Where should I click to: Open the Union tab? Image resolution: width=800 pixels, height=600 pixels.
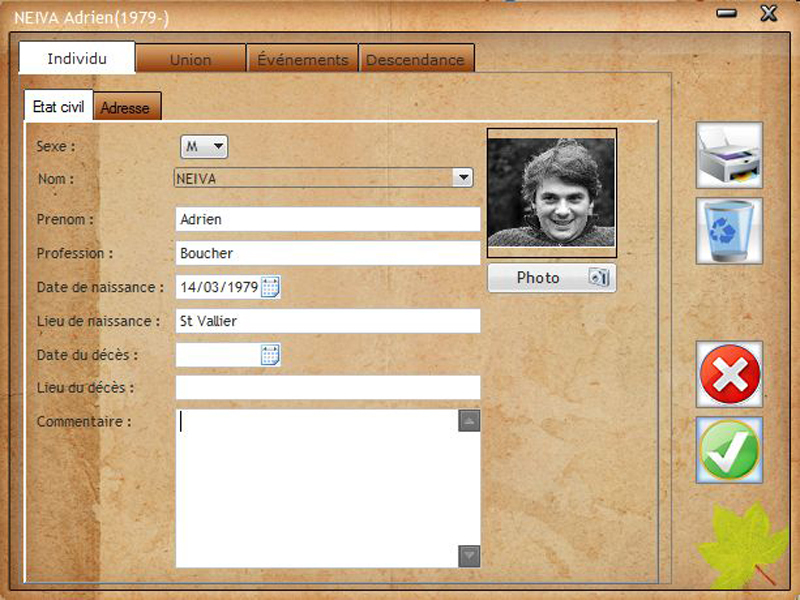tap(190, 59)
